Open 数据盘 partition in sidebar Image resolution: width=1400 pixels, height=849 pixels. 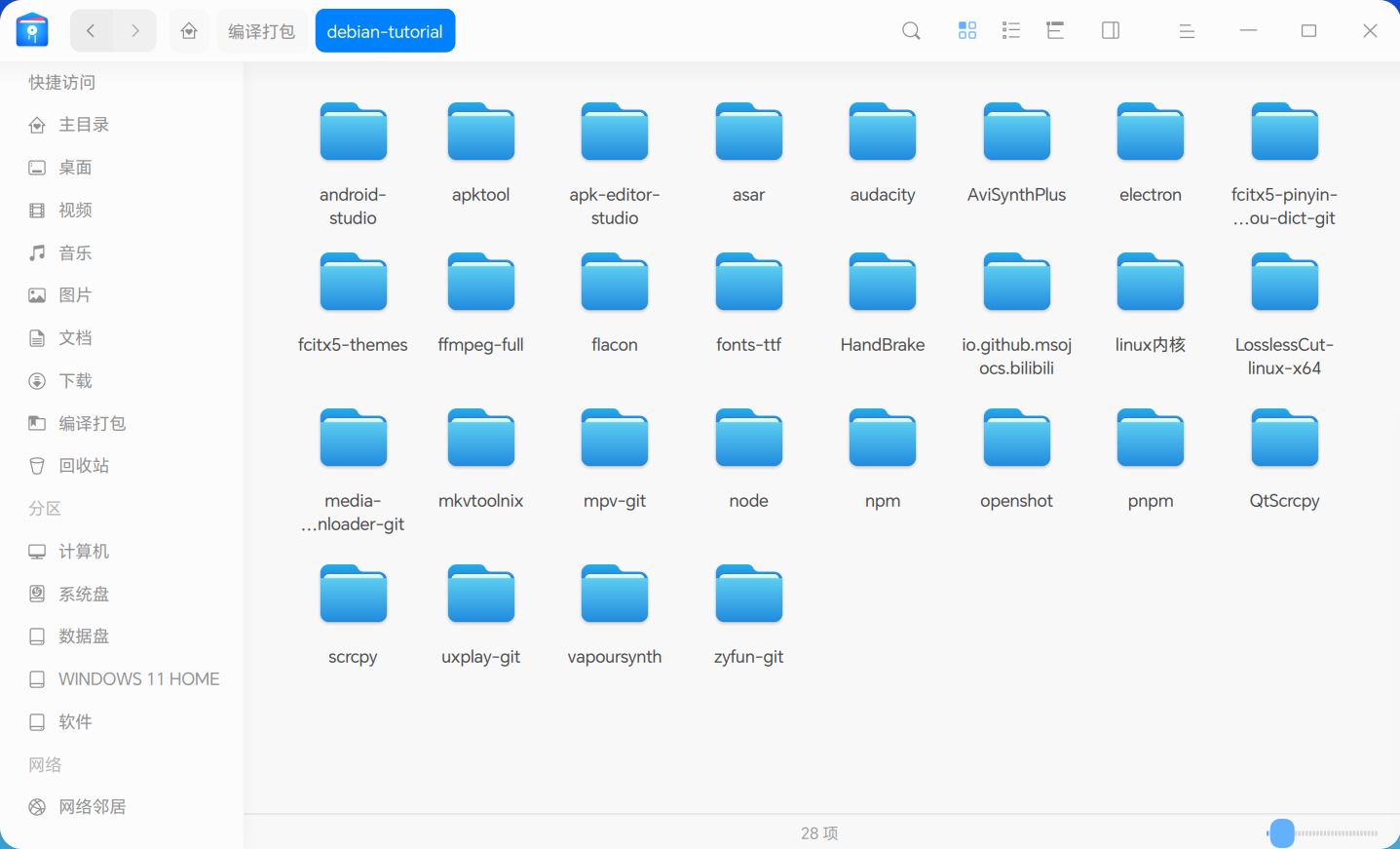coord(122,637)
